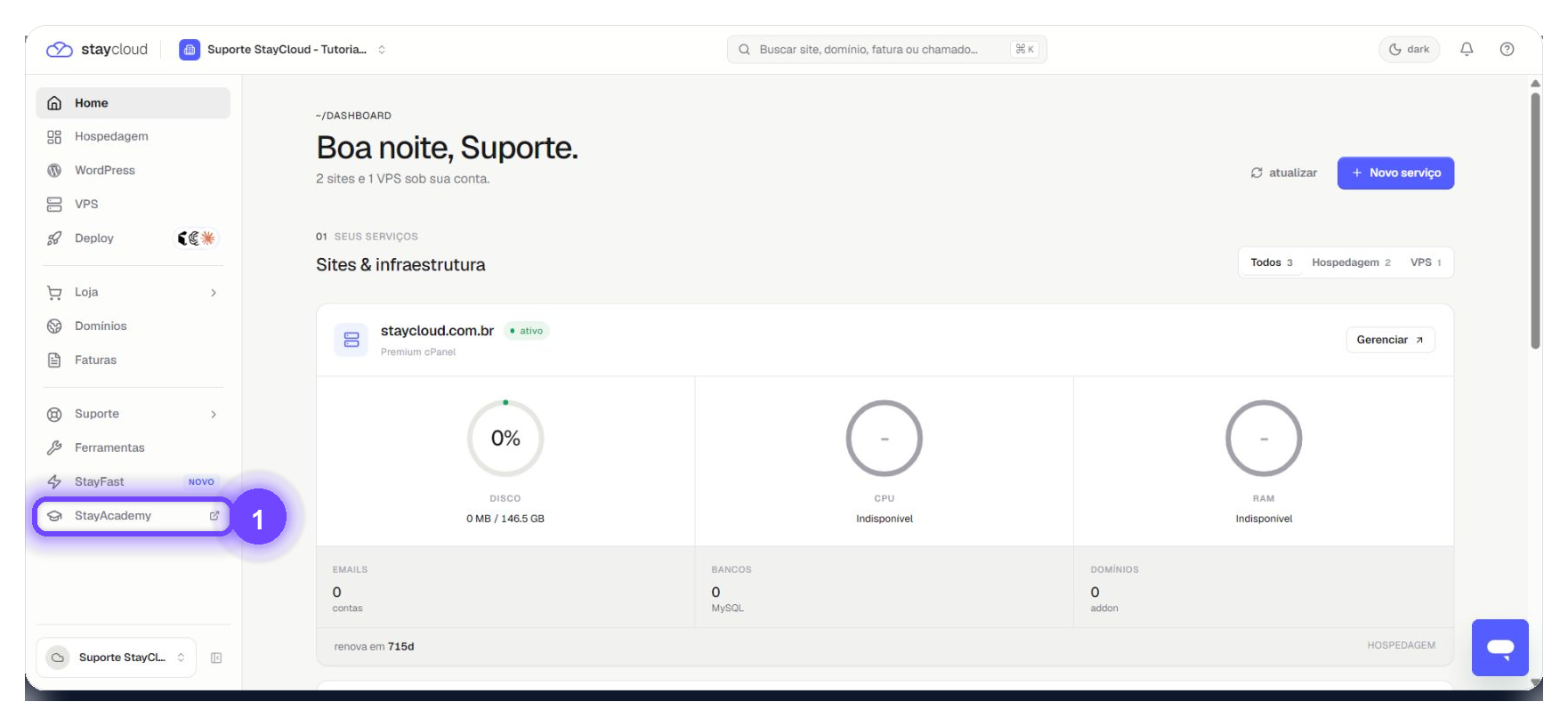Click the ativo status badge

tap(527, 331)
